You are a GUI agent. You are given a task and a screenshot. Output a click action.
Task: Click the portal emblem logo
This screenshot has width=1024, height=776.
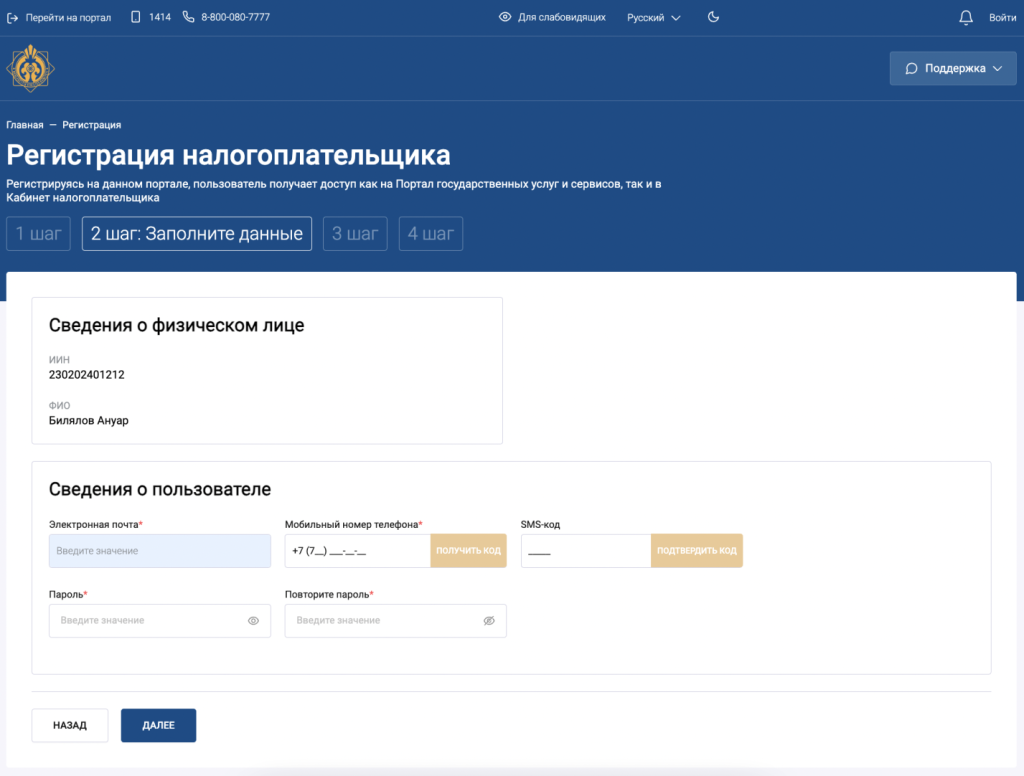tap(31, 69)
